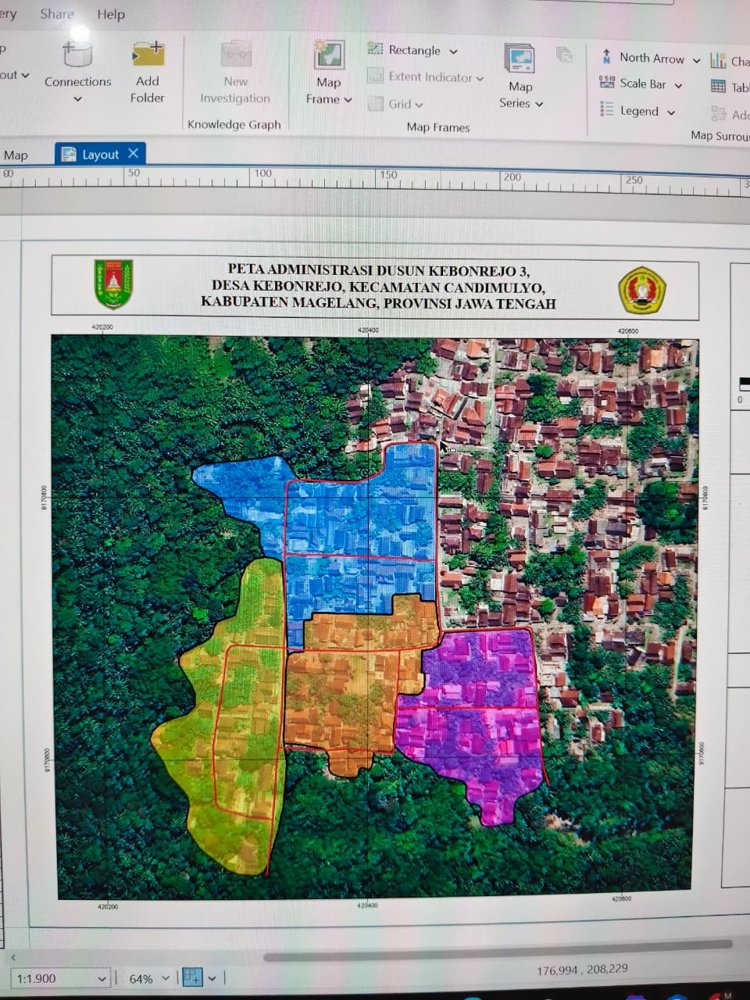Click the Connections database icon
750x1000 pixels.
click(77, 54)
